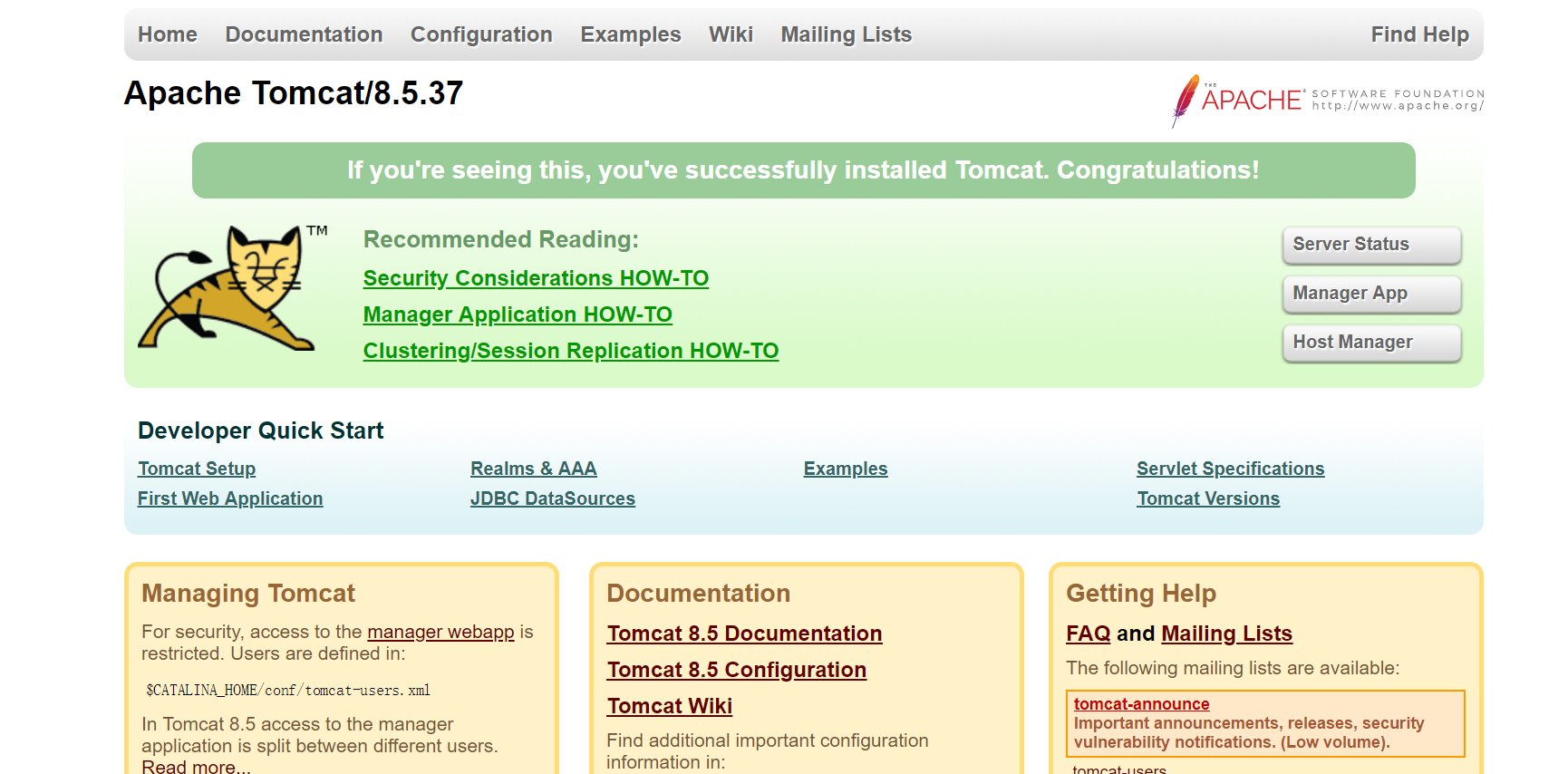Screen dimensions: 1568x774
Task: Follow the First Web Application link
Action: pos(230,498)
